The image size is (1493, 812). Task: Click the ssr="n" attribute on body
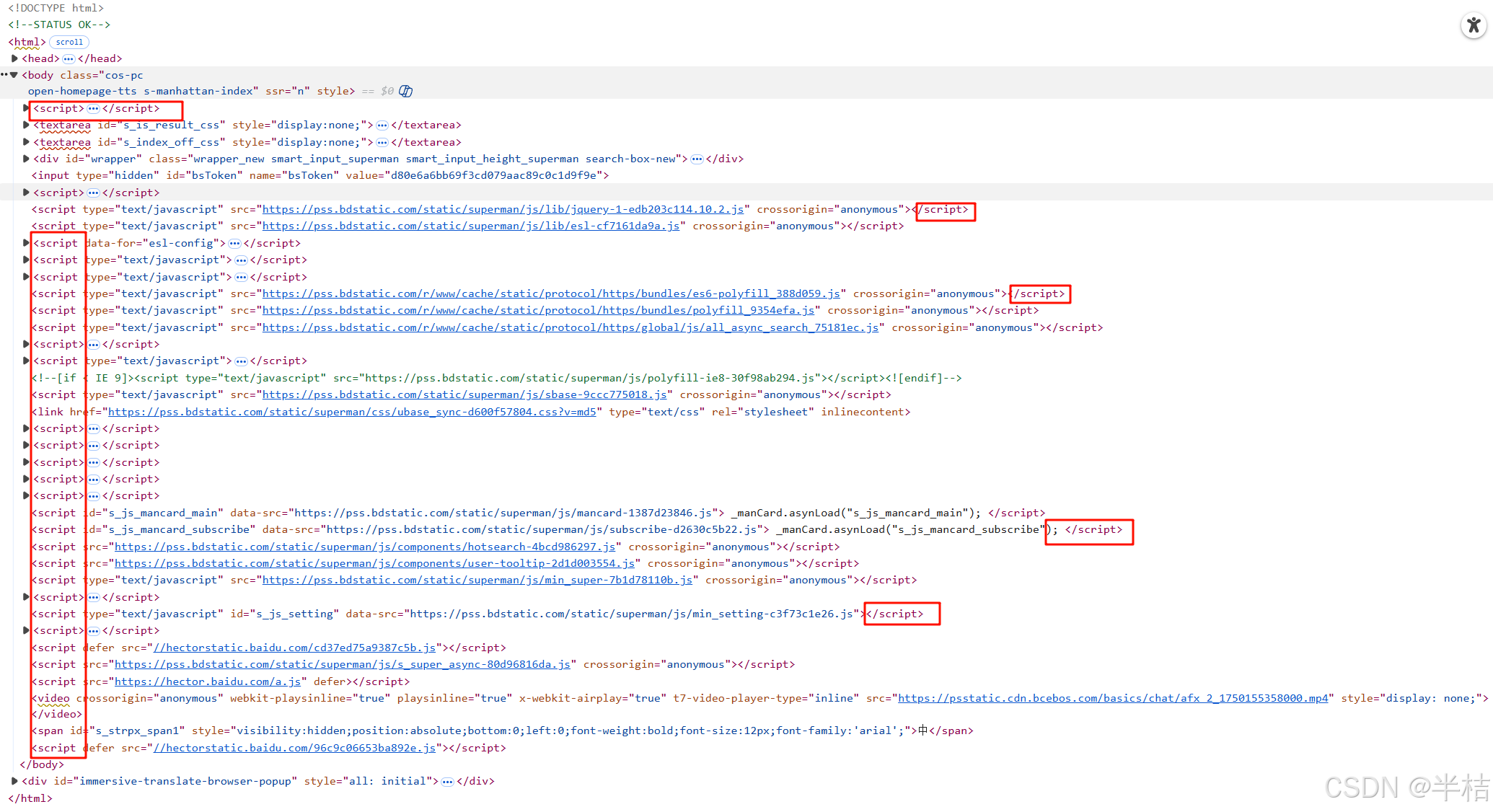tap(288, 91)
